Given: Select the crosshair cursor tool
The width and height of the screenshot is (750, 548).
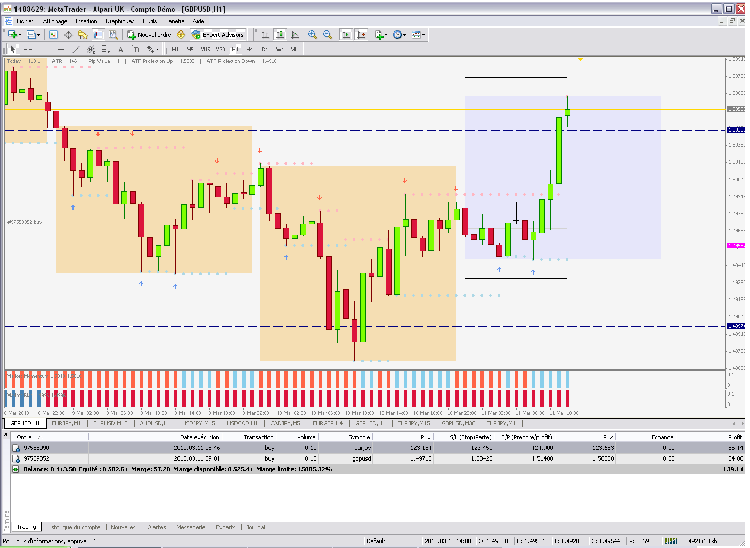Looking at the screenshot, I should click(27, 49).
